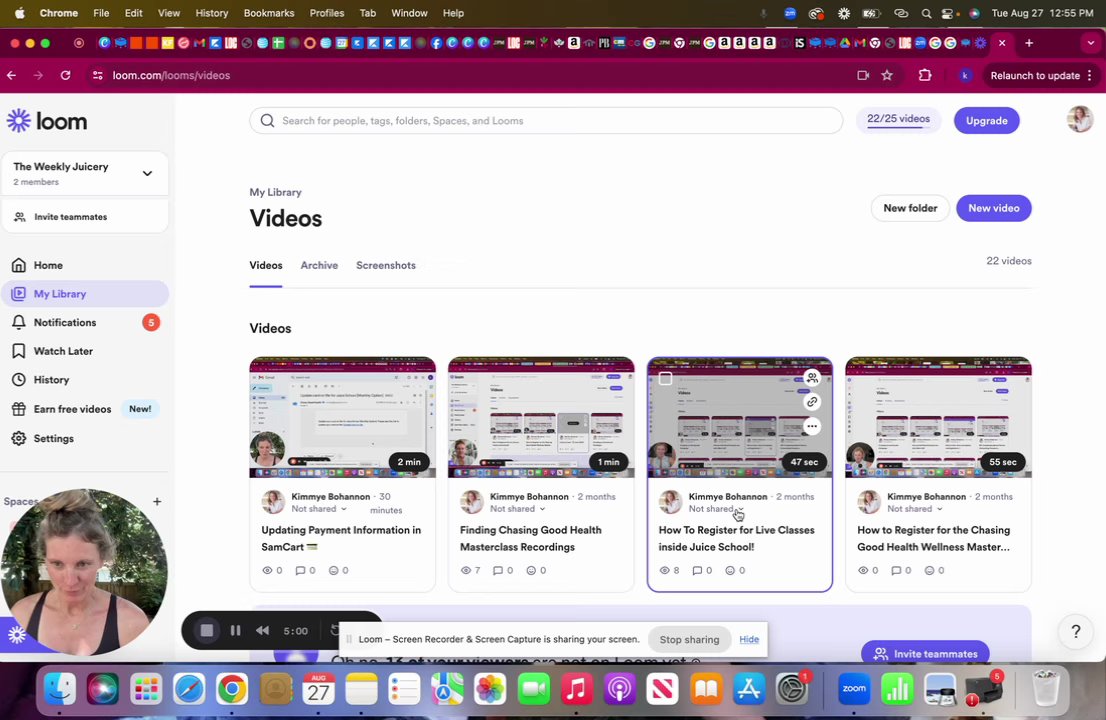The width and height of the screenshot is (1106, 720).
Task: Open Not shared dropdown on Updating Payment Information video
Action: 319,508
